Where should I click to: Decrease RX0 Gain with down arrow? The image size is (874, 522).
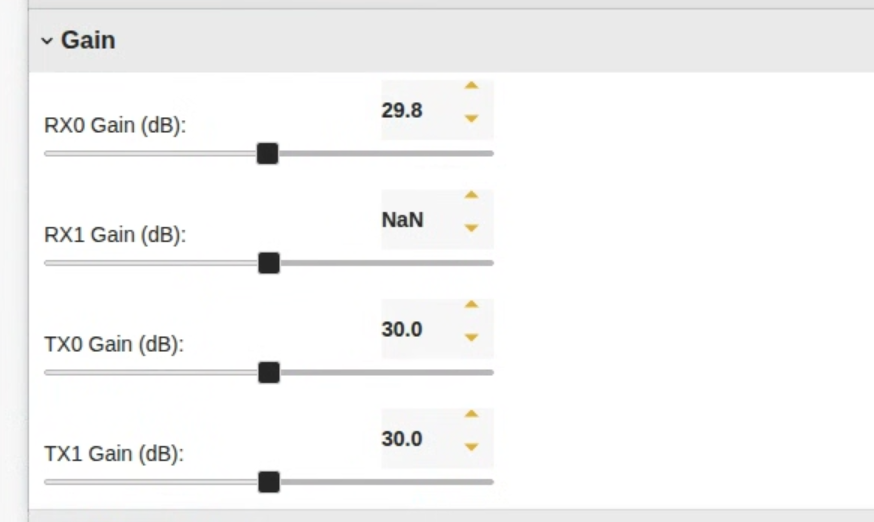[x=472, y=119]
